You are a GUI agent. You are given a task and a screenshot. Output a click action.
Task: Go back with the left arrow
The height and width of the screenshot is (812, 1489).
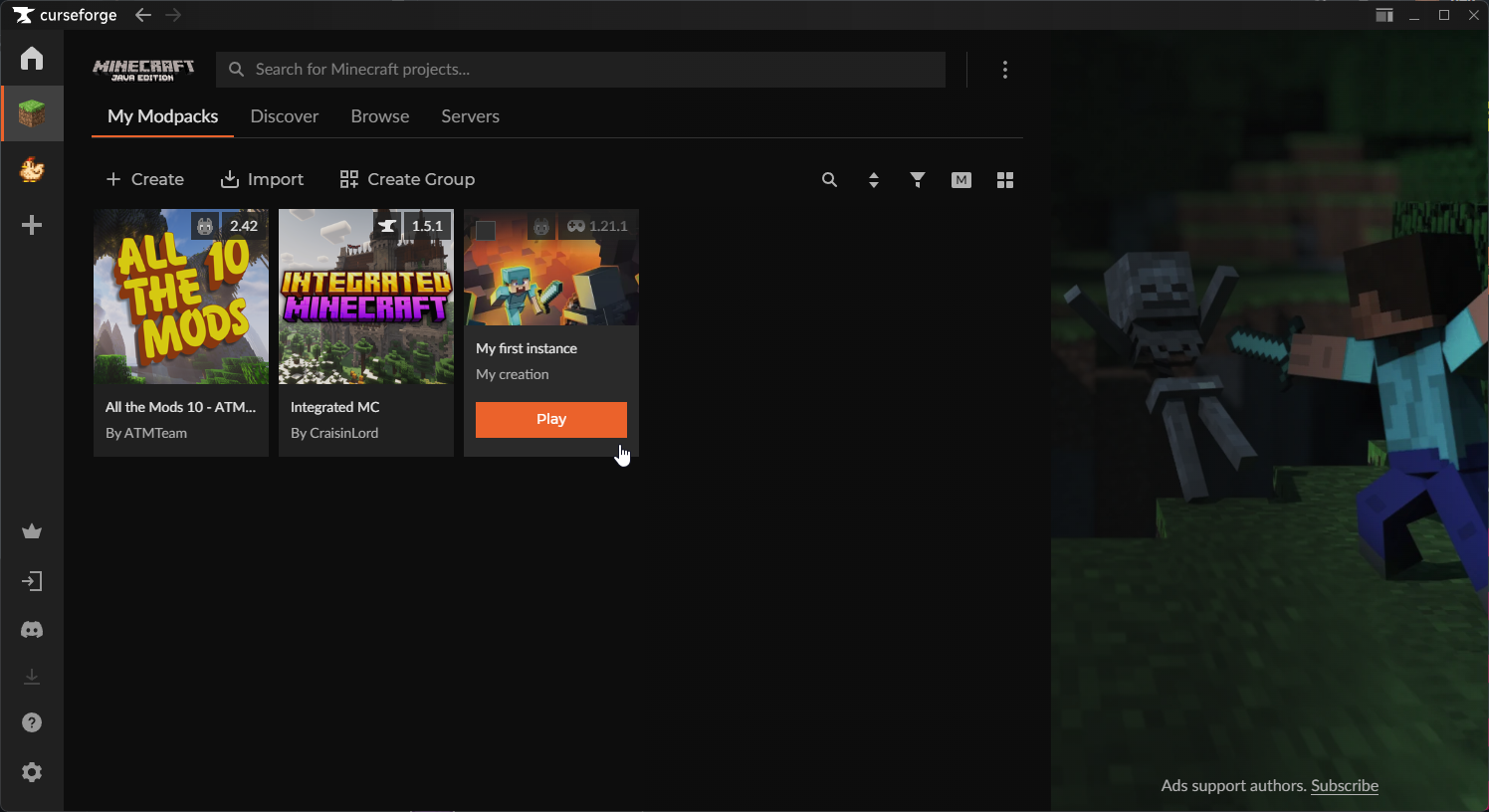coord(143,15)
